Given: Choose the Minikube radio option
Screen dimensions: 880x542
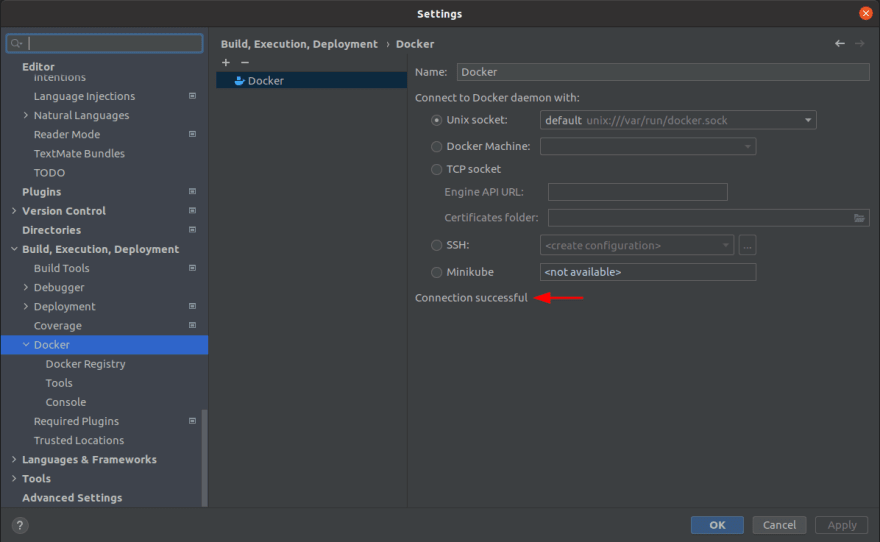Looking at the screenshot, I should [x=436, y=272].
